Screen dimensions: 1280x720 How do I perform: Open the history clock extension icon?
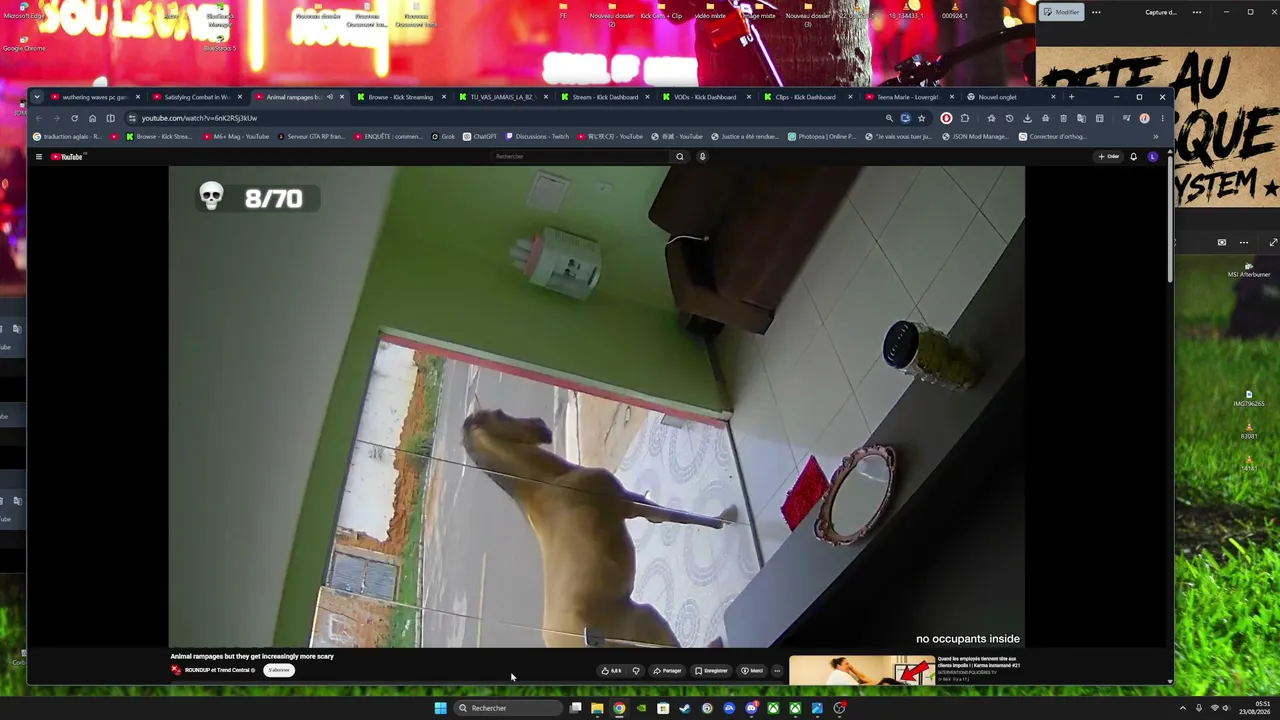[1009, 118]
